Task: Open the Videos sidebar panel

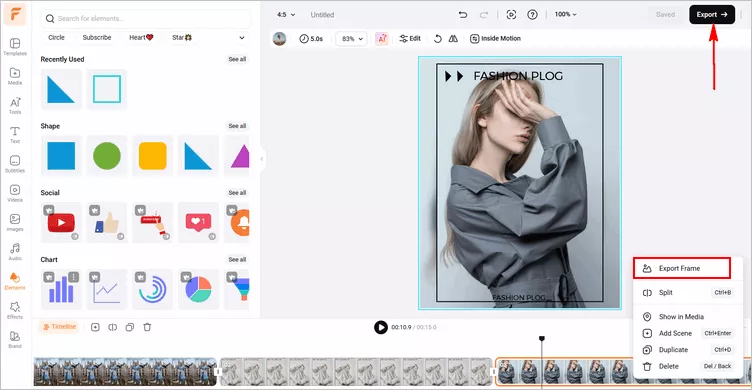Action: [15, 193]
